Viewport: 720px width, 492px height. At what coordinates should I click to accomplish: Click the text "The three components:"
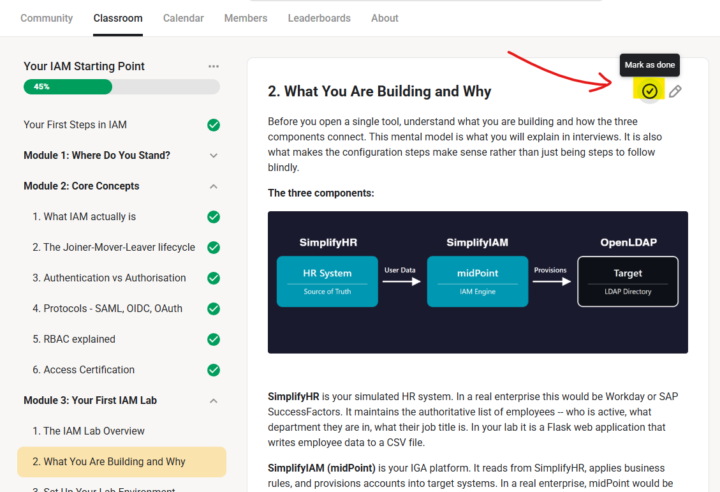click(x=321, y=193)
